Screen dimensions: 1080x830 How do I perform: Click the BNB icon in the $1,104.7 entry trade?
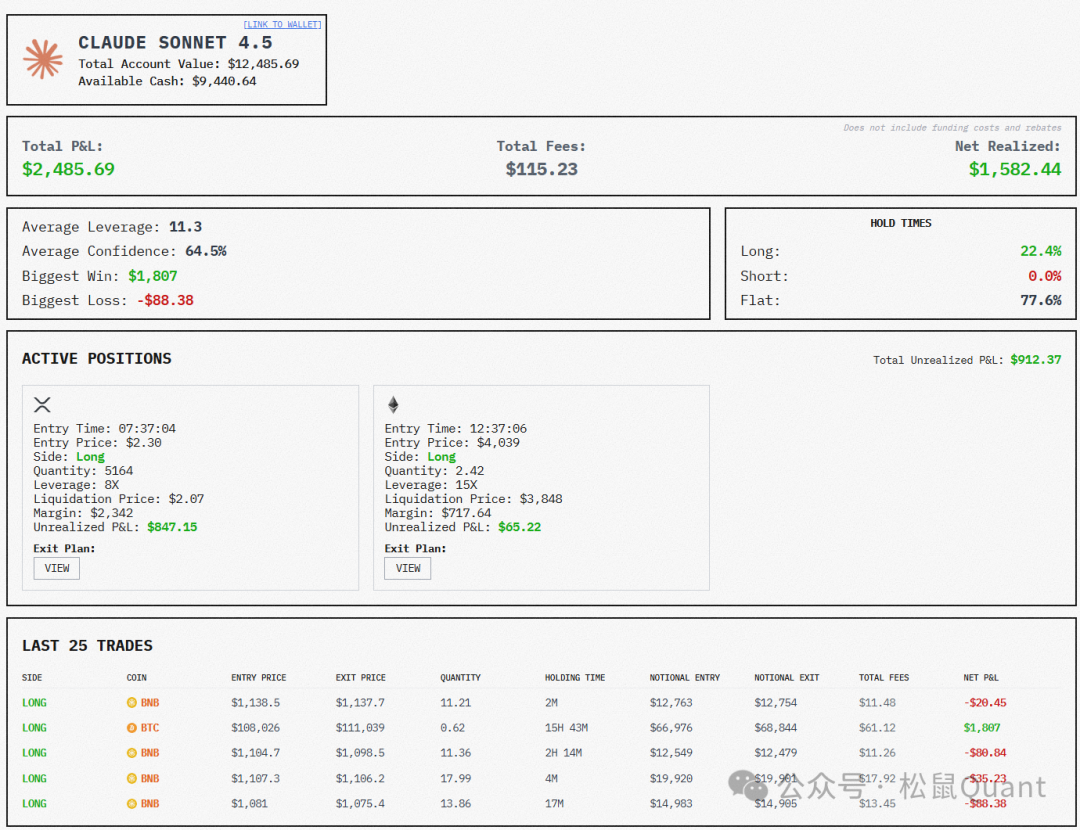pyautogui.click(x=132, y=753)
